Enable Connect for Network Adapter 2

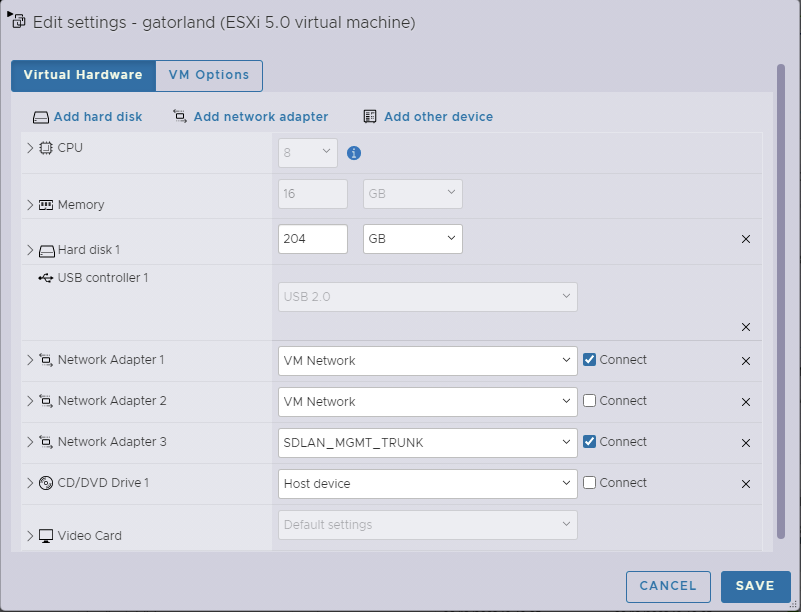[590, 401]
